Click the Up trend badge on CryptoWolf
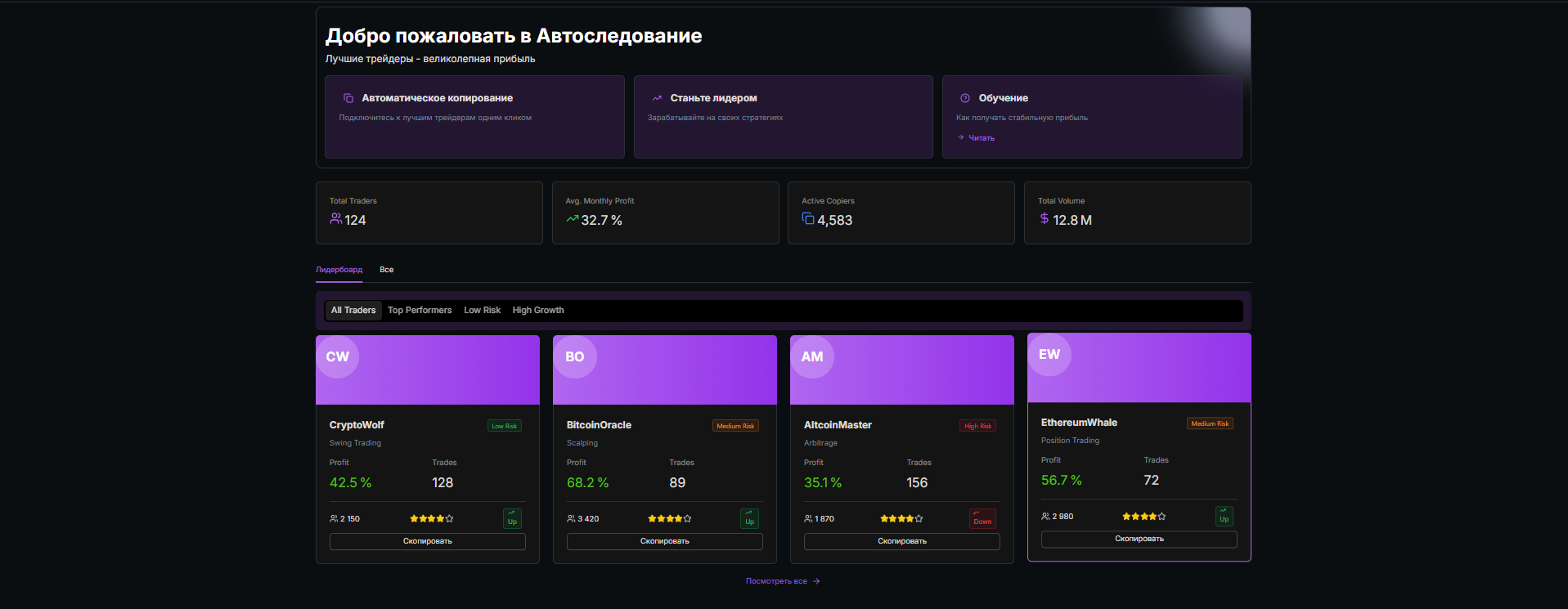Screen dimensions: 1568x609 click(x=512, y=518)
